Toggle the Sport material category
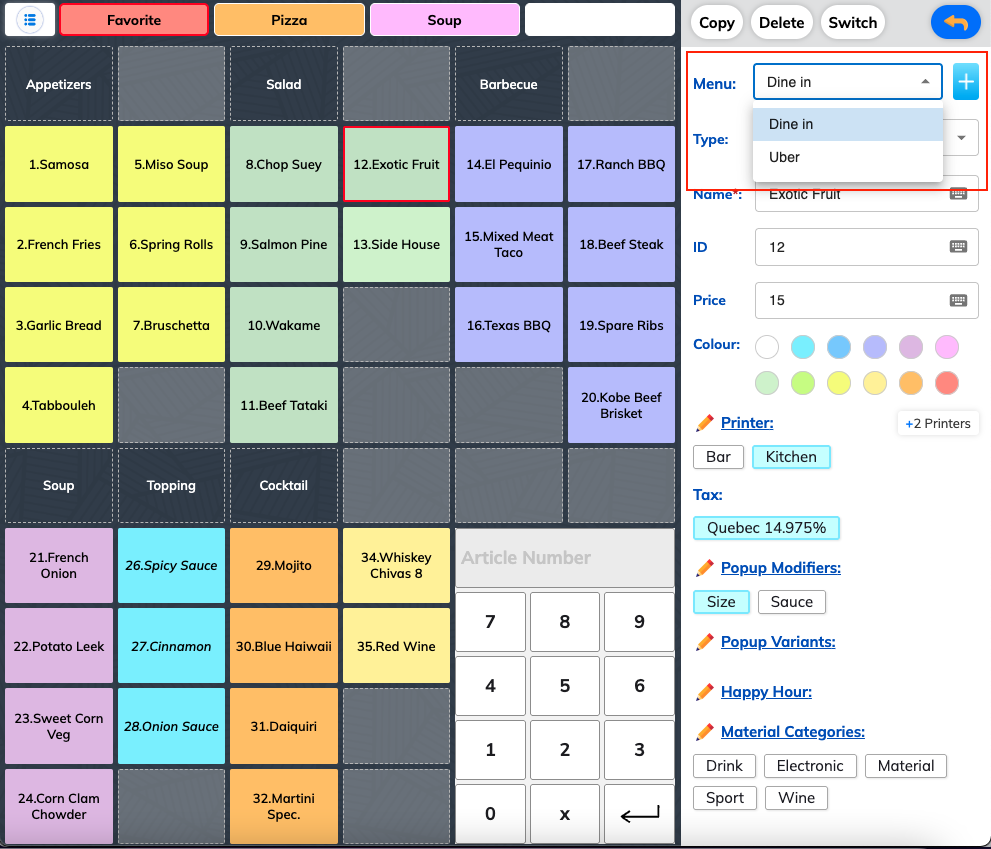The image size is (991, 849). (x=724, y=798)
